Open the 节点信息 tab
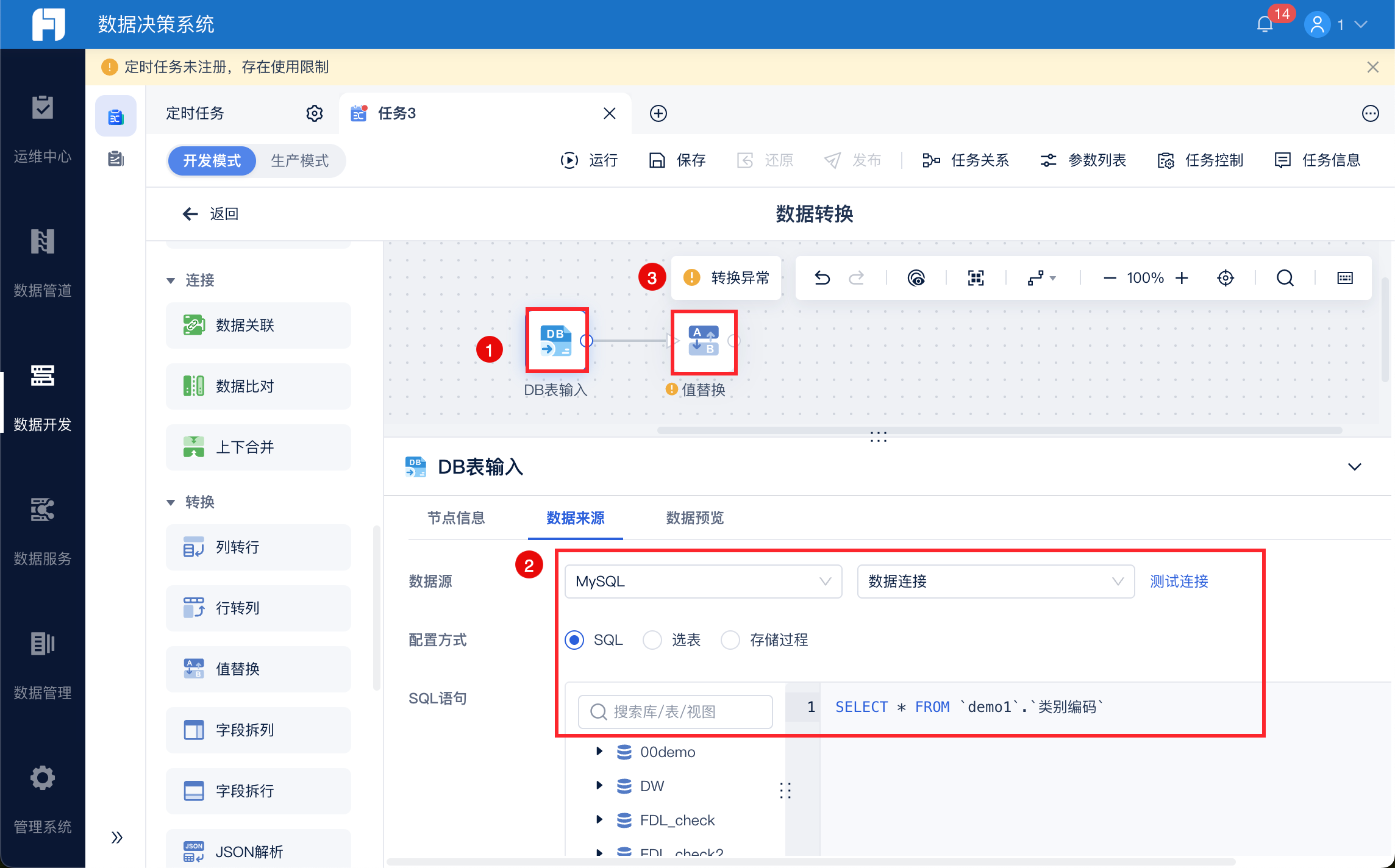 456,518
